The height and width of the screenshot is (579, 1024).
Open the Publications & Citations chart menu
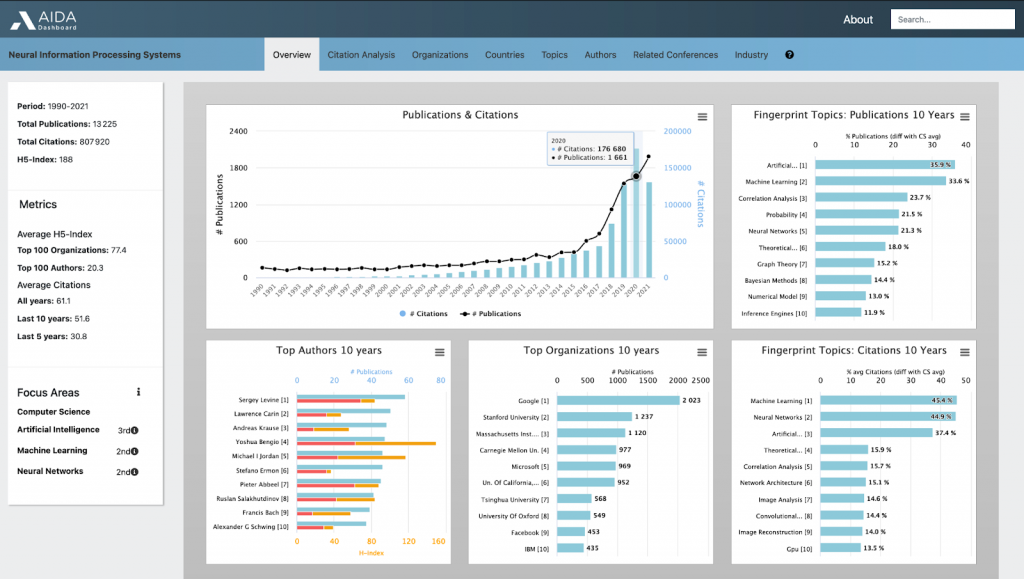tap(702, 117)
